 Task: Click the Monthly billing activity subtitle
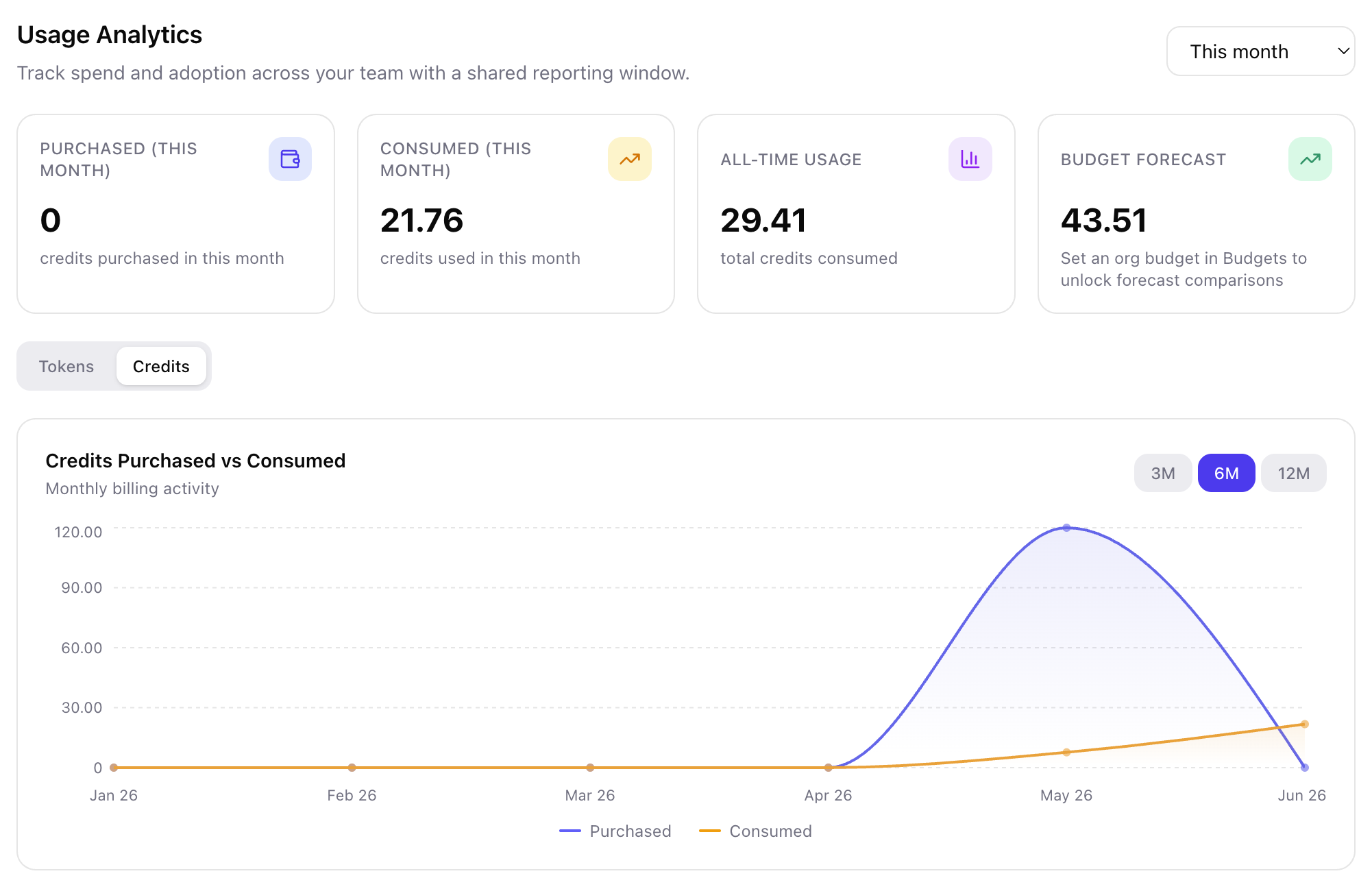click(x=132, y=489)
